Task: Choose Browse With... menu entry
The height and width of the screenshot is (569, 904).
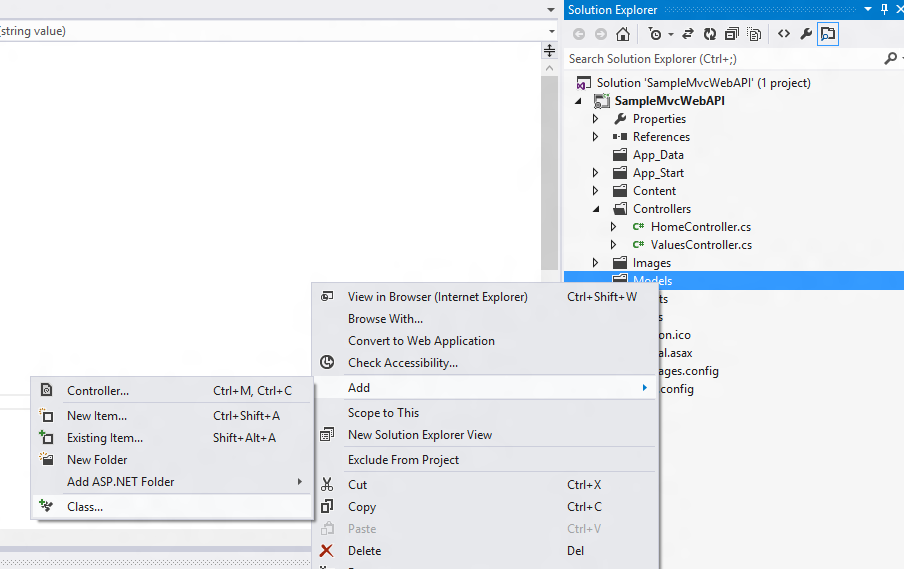Action: tap(483, 319)
